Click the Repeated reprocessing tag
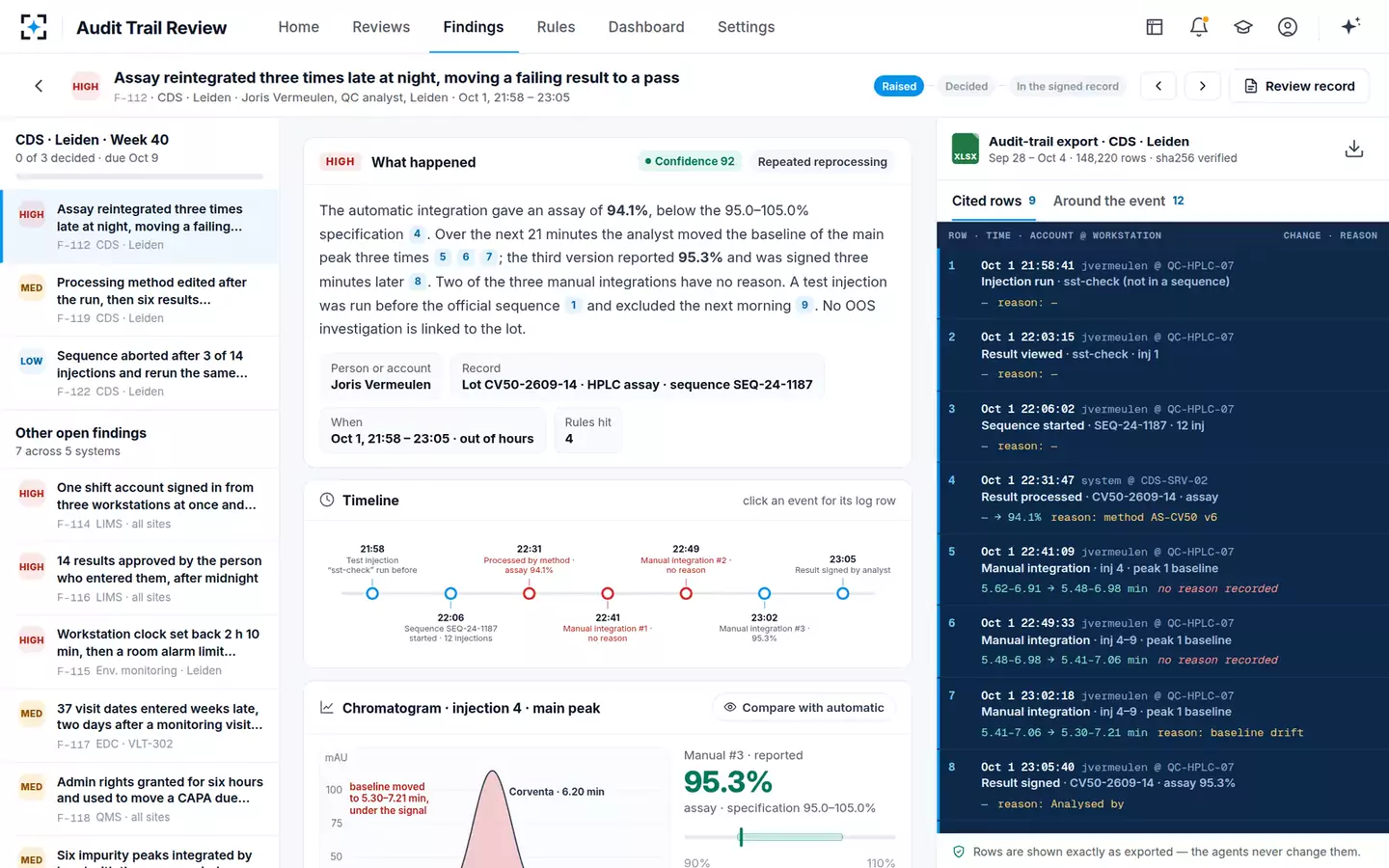The height and width of the screenshot is (868, 1389). (823, 162)
